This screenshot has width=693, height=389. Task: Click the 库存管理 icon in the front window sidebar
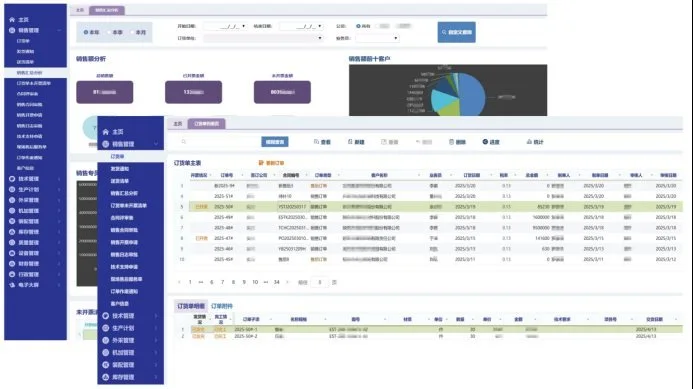tap(106, 377)
